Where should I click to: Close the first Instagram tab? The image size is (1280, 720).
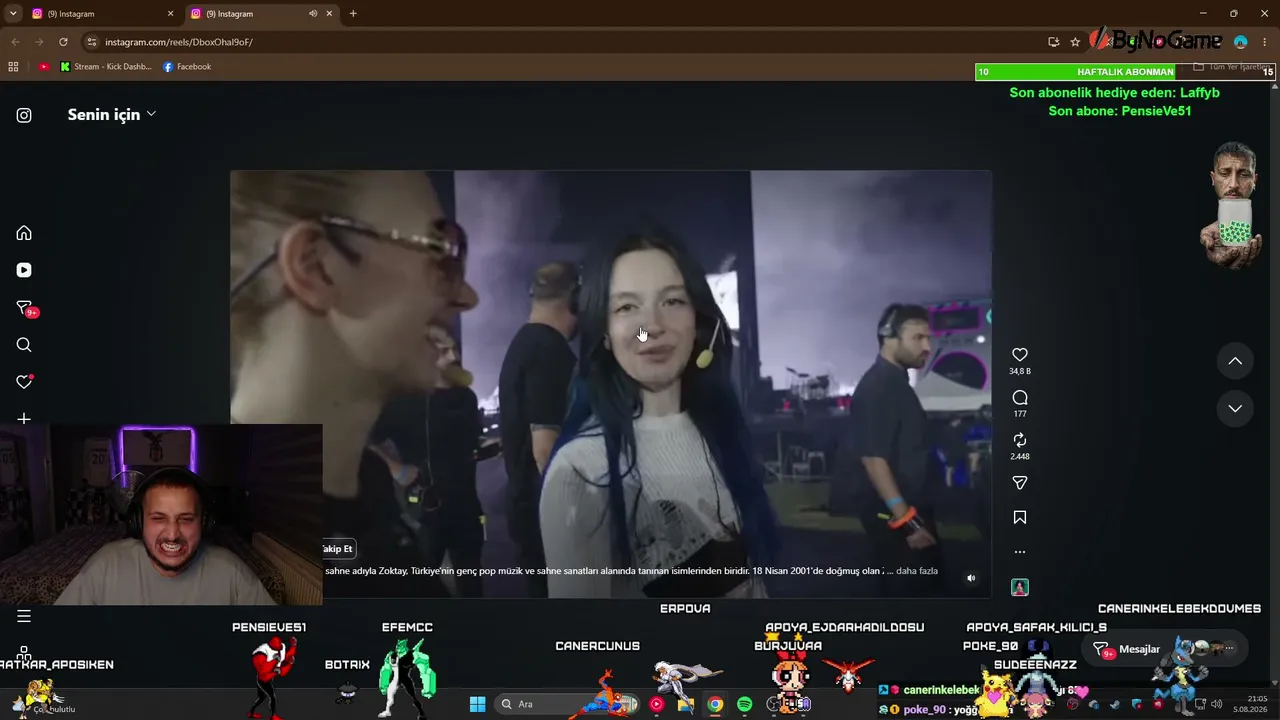pos(170,14)
